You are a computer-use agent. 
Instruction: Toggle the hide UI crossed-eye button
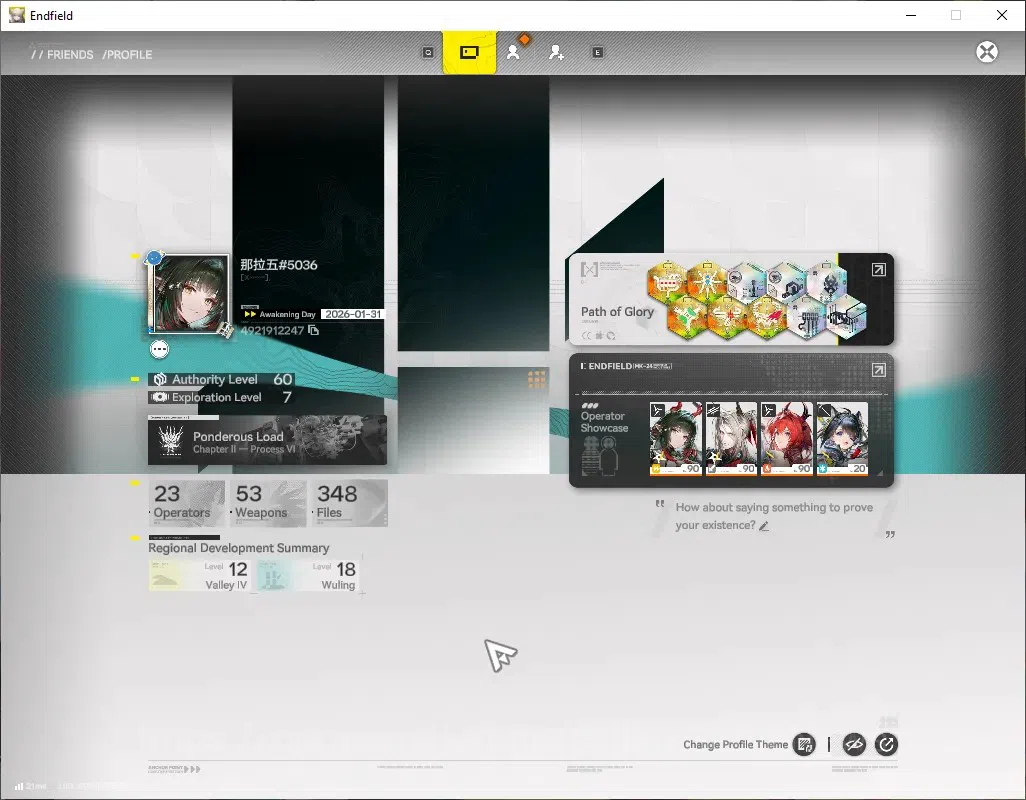tap(854, 744)
